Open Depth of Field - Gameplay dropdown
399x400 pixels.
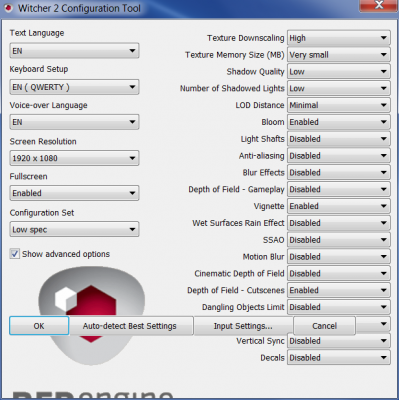pyautogui.click(x=338, y=189)
